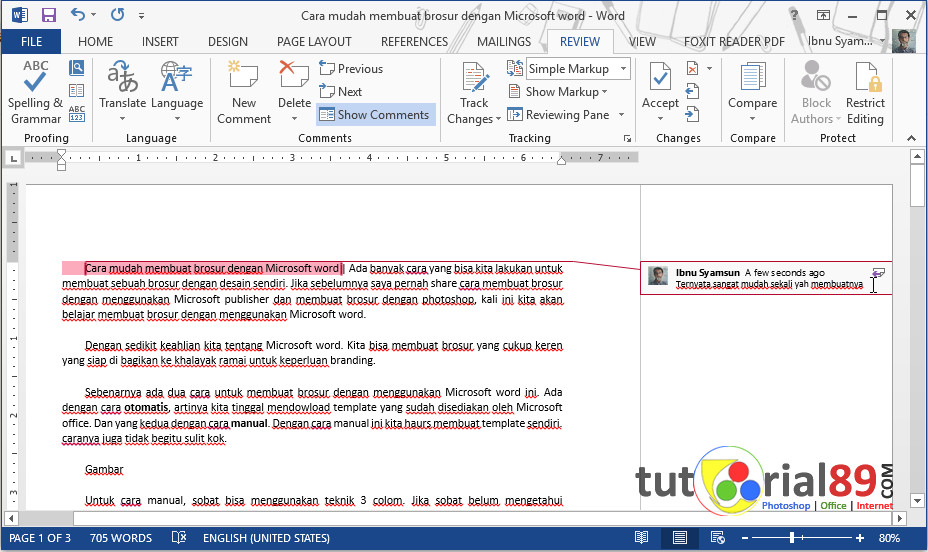Toggle Show Comments button

click(x=374, y=115)
